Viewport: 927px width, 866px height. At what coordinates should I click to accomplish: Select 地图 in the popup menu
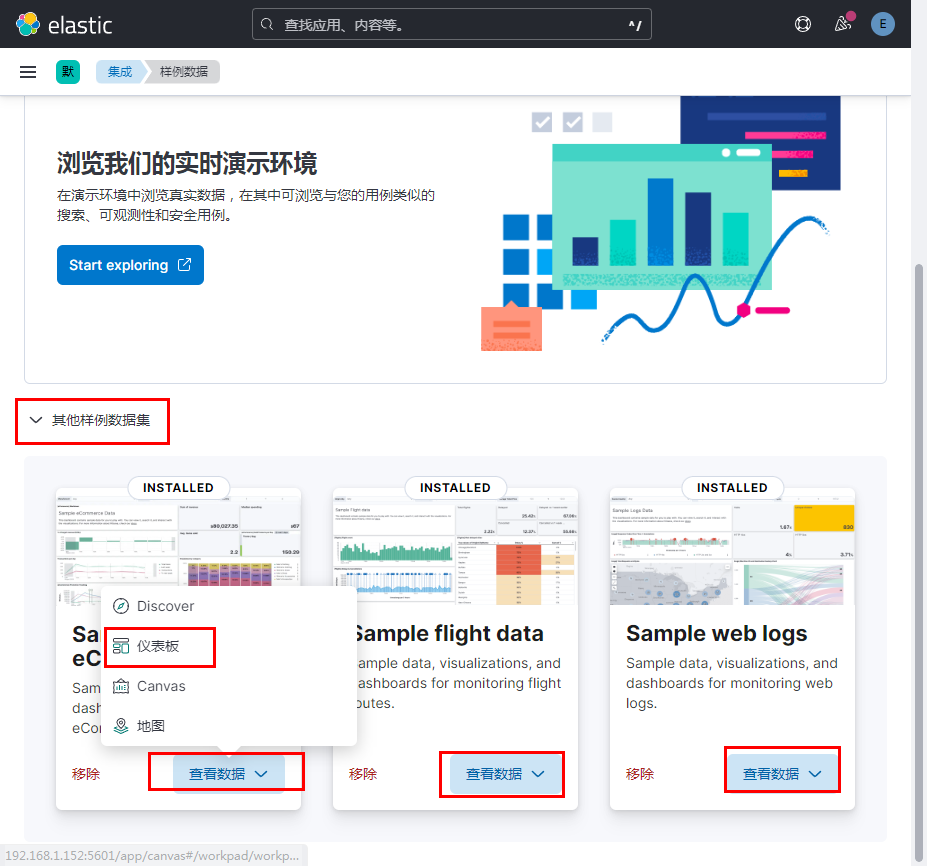pos(228,726)
